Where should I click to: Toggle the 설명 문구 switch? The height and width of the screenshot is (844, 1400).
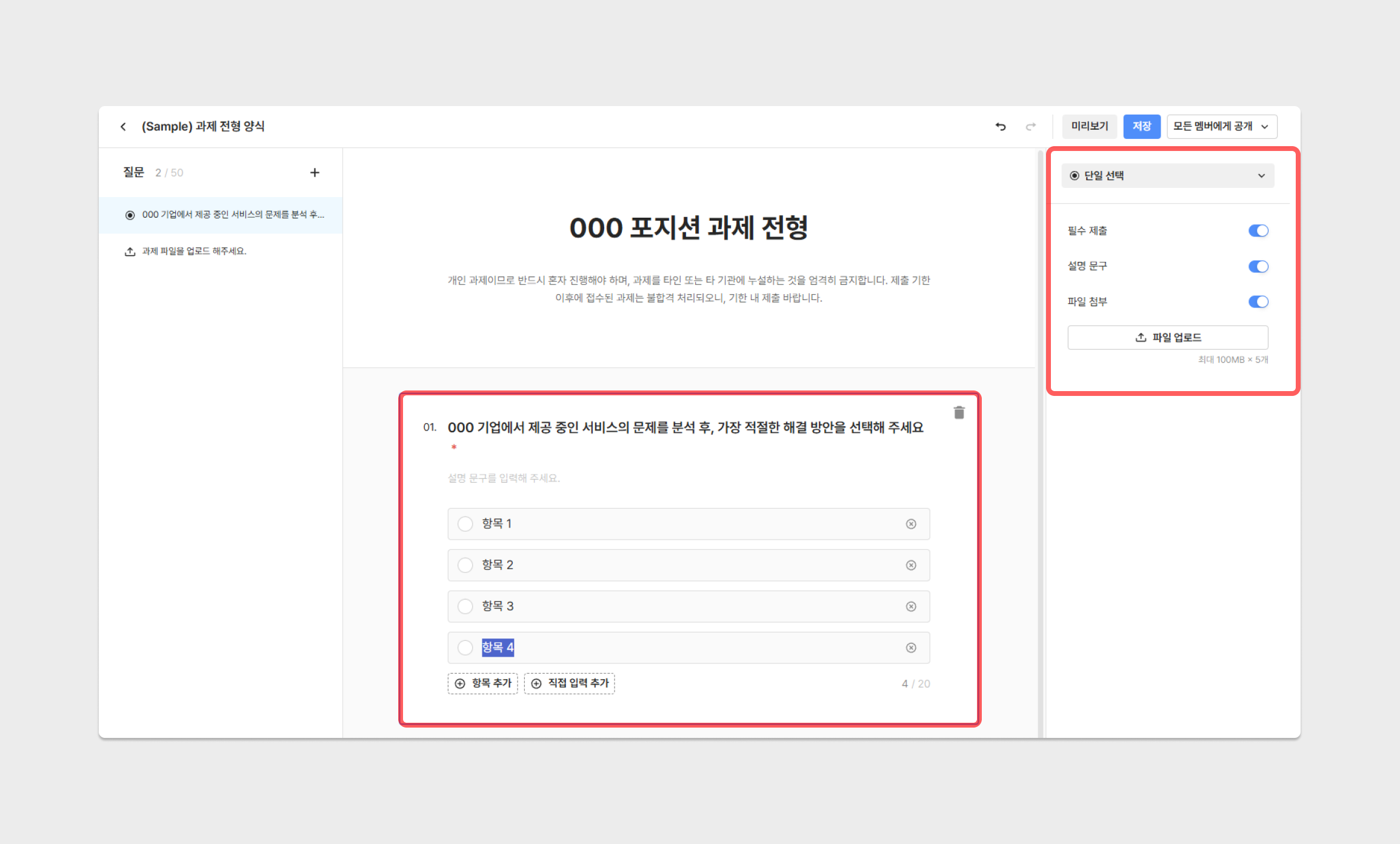pyautogui.click(x=1258, y=266)
